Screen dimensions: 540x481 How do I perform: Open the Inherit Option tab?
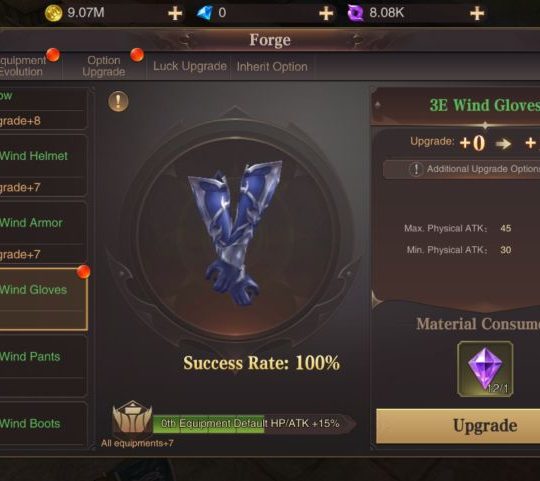click(x=272, y=66)
